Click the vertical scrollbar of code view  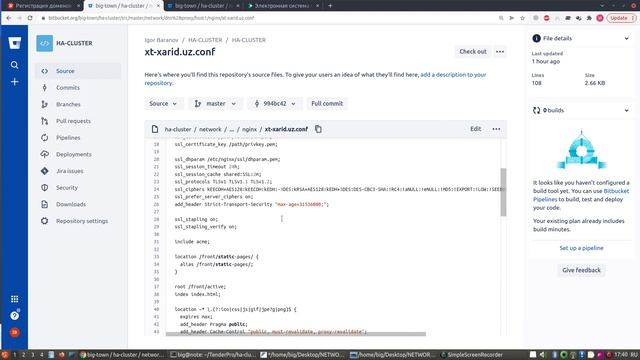[503, 192]
